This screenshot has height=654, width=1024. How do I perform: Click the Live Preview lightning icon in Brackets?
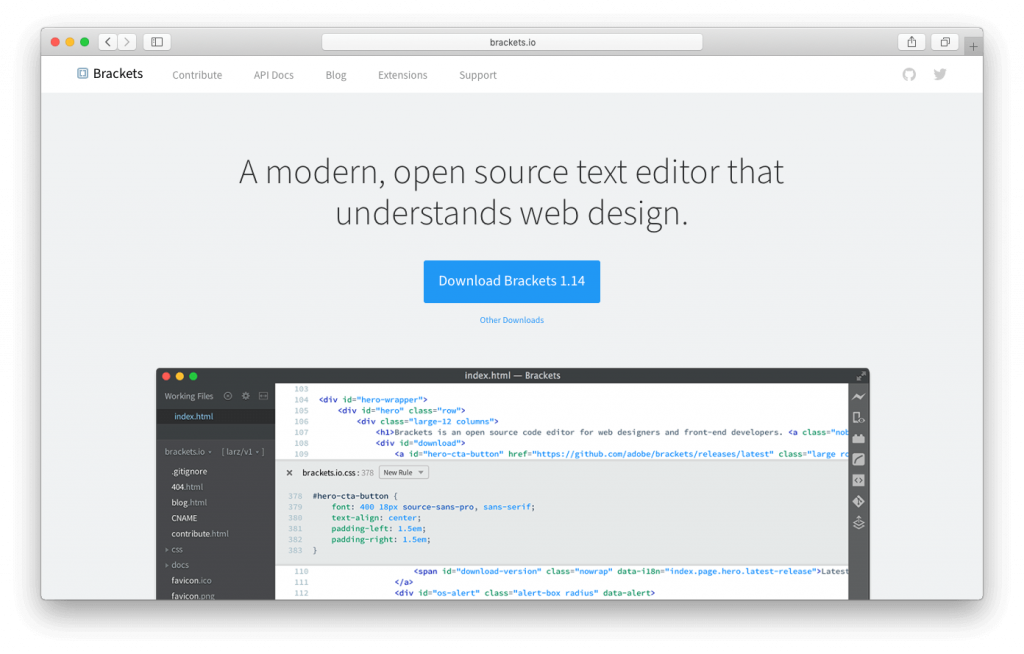click(x=859, y=397)
